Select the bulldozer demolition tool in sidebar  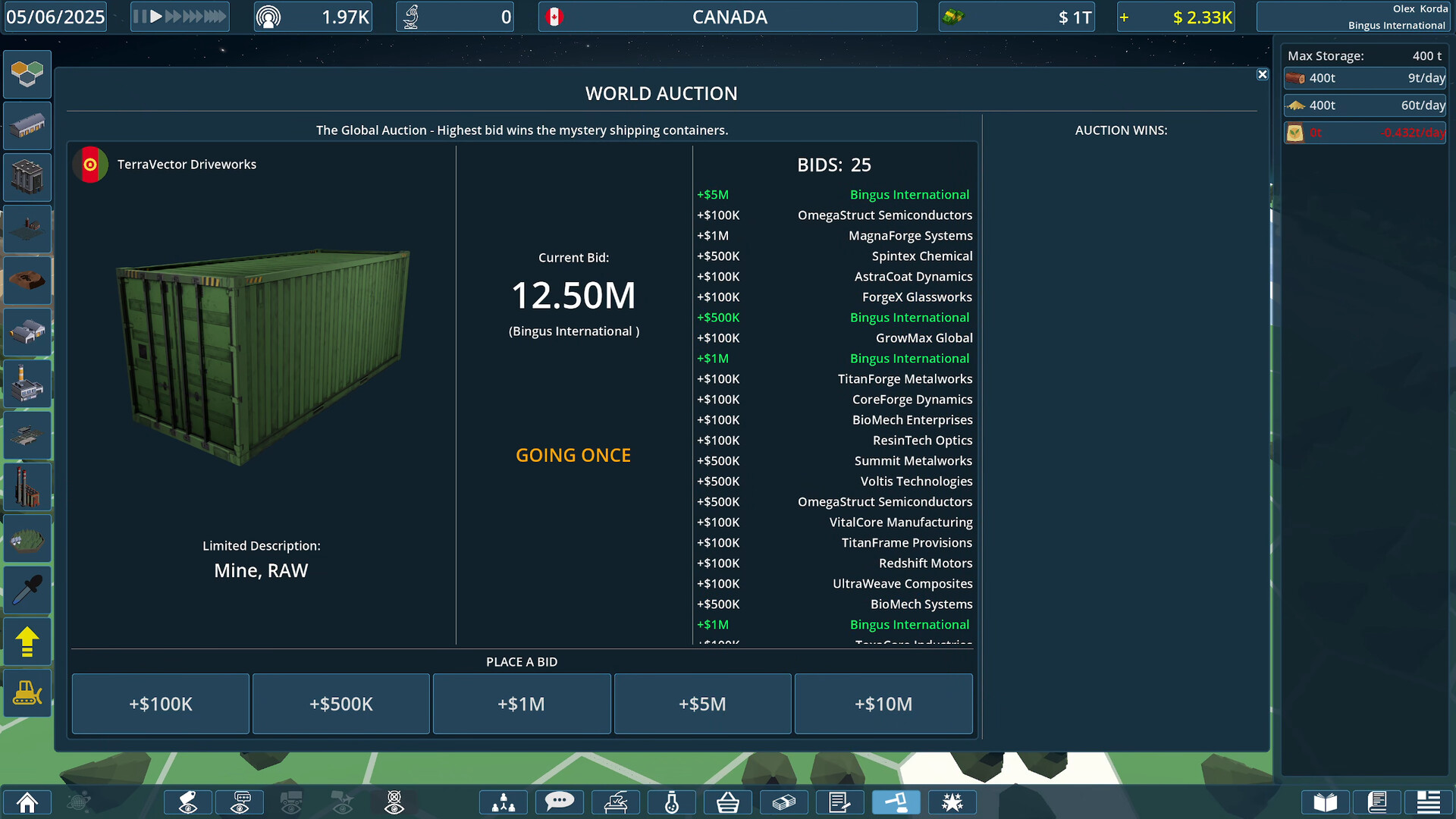pyautogui.click(x=27, y=693)
